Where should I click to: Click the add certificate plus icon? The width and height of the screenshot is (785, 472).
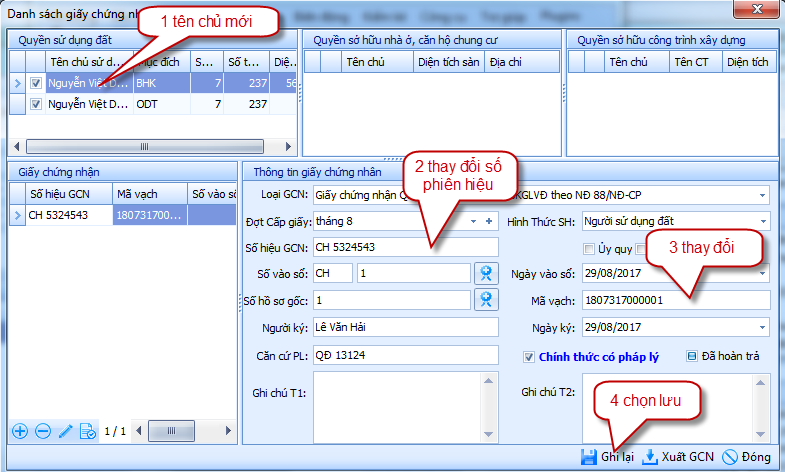[x=19, y=432]
